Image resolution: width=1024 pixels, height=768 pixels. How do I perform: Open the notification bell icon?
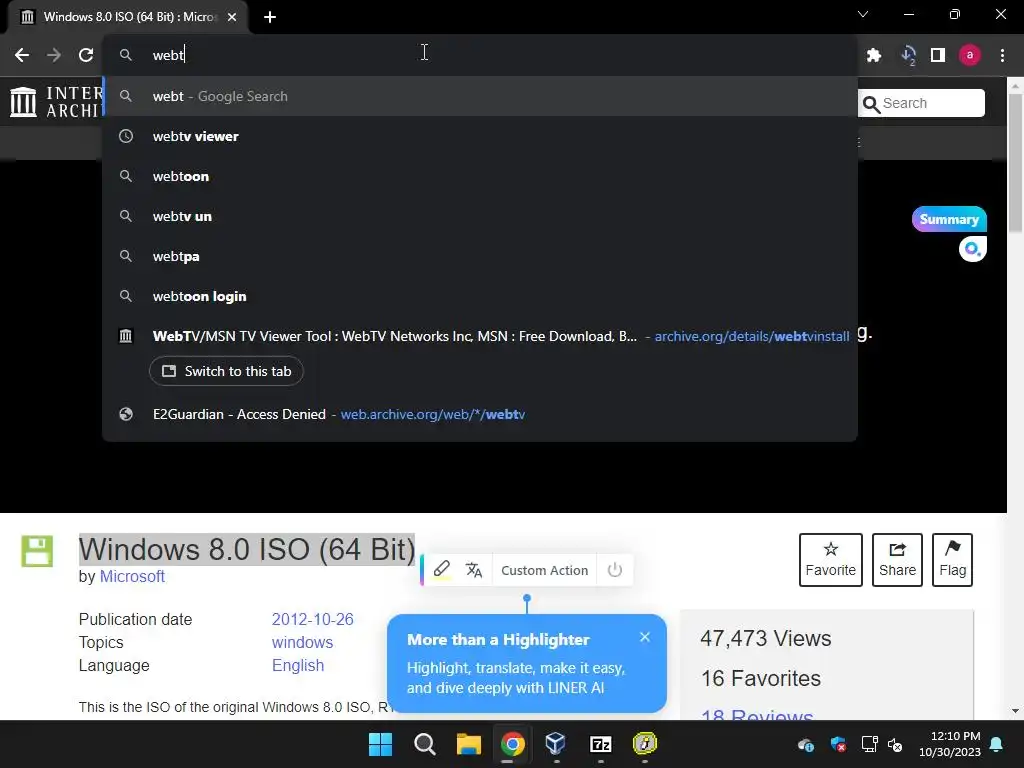pyautogui.click(x=996, y=744)
